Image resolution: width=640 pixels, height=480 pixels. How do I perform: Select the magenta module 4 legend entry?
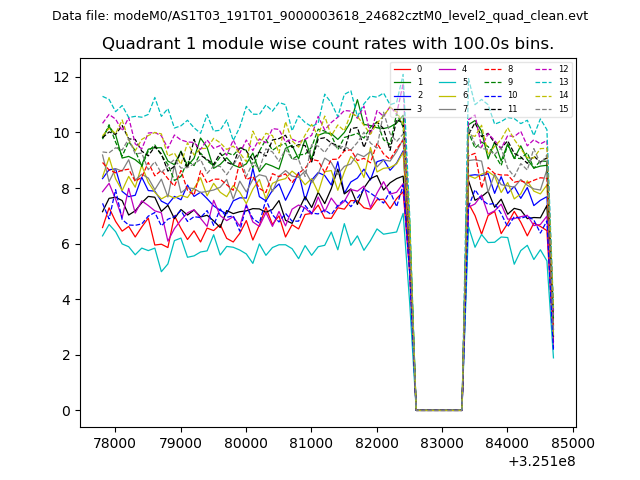pyautogui.click(x=455, y=69)
